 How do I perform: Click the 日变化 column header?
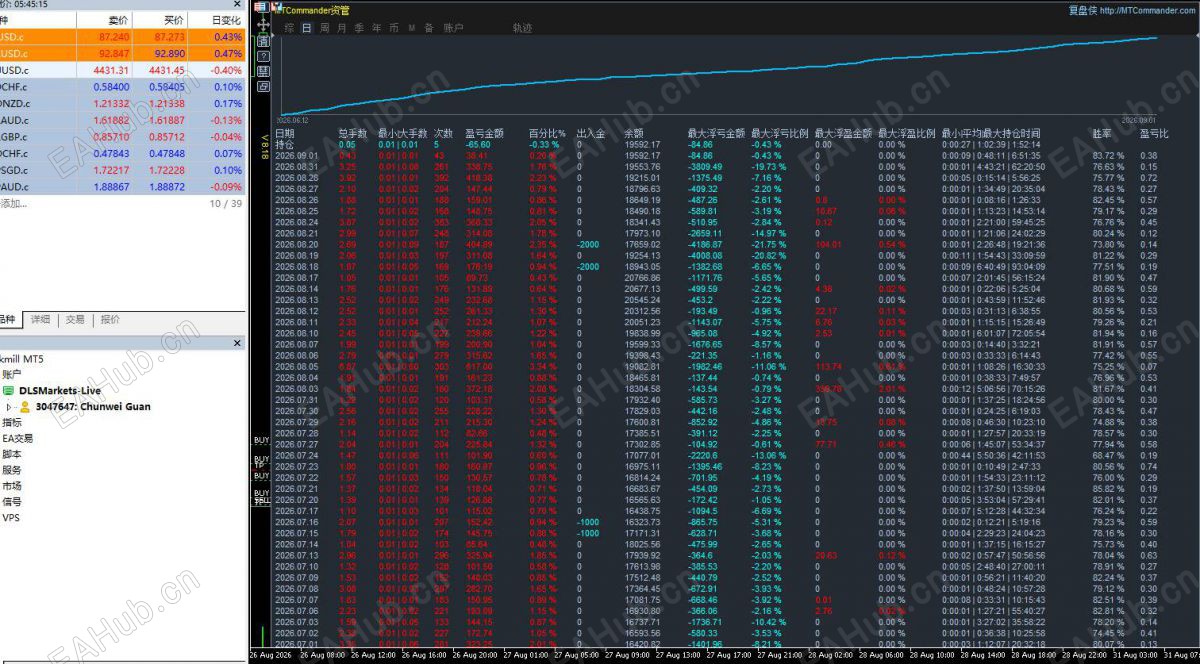tap(227, 20)
